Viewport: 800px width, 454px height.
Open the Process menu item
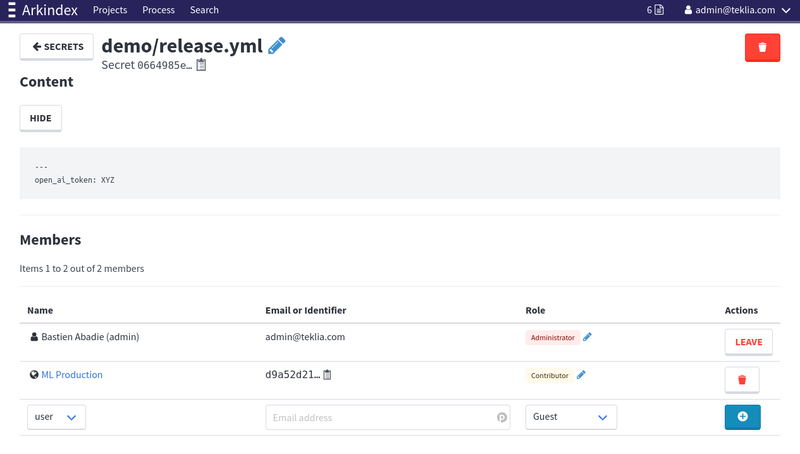pyautogui.click(x=158, y=10)
